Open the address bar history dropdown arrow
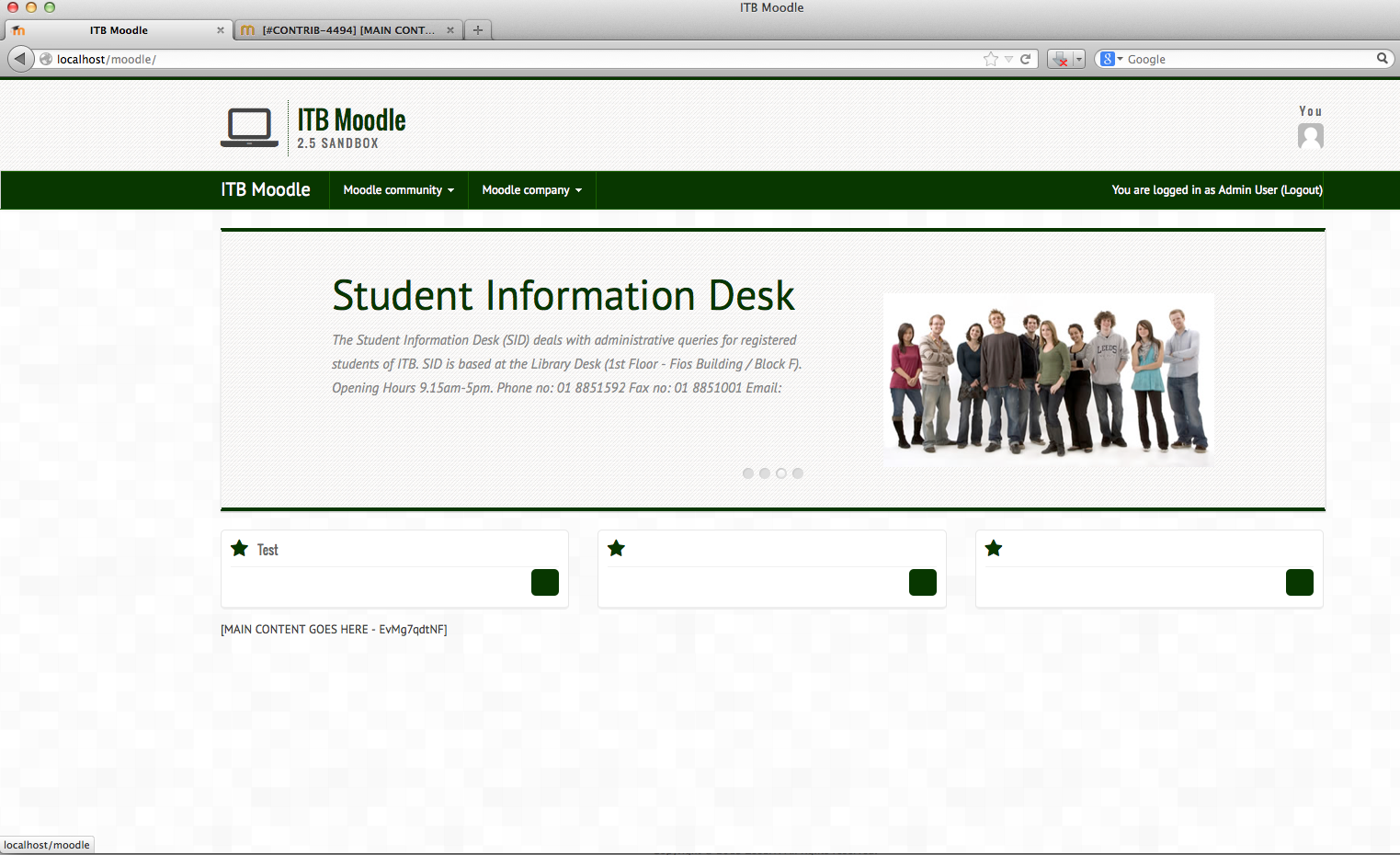 (x=1009, y=59)
